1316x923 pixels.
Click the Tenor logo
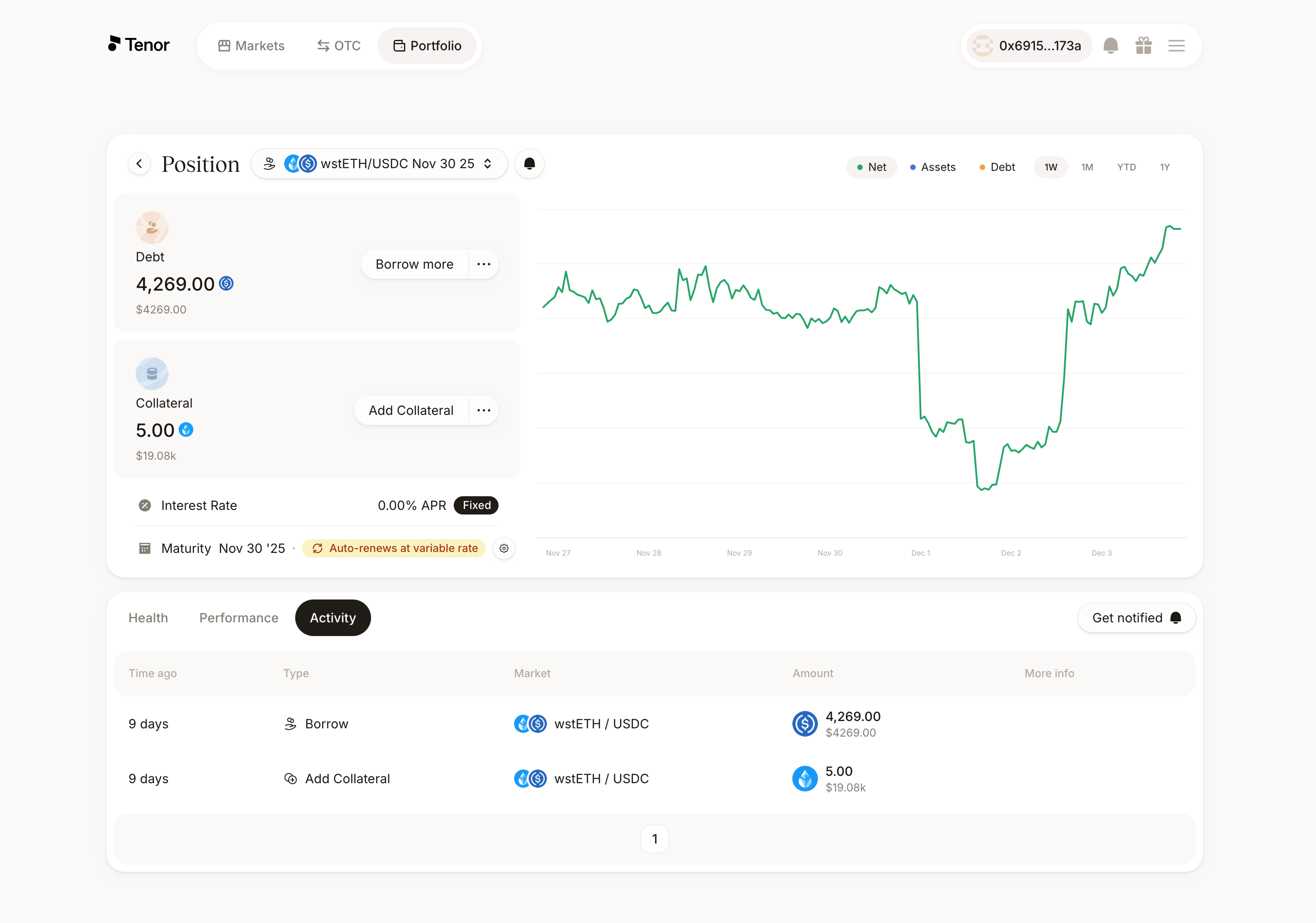(x=139, y=45)
